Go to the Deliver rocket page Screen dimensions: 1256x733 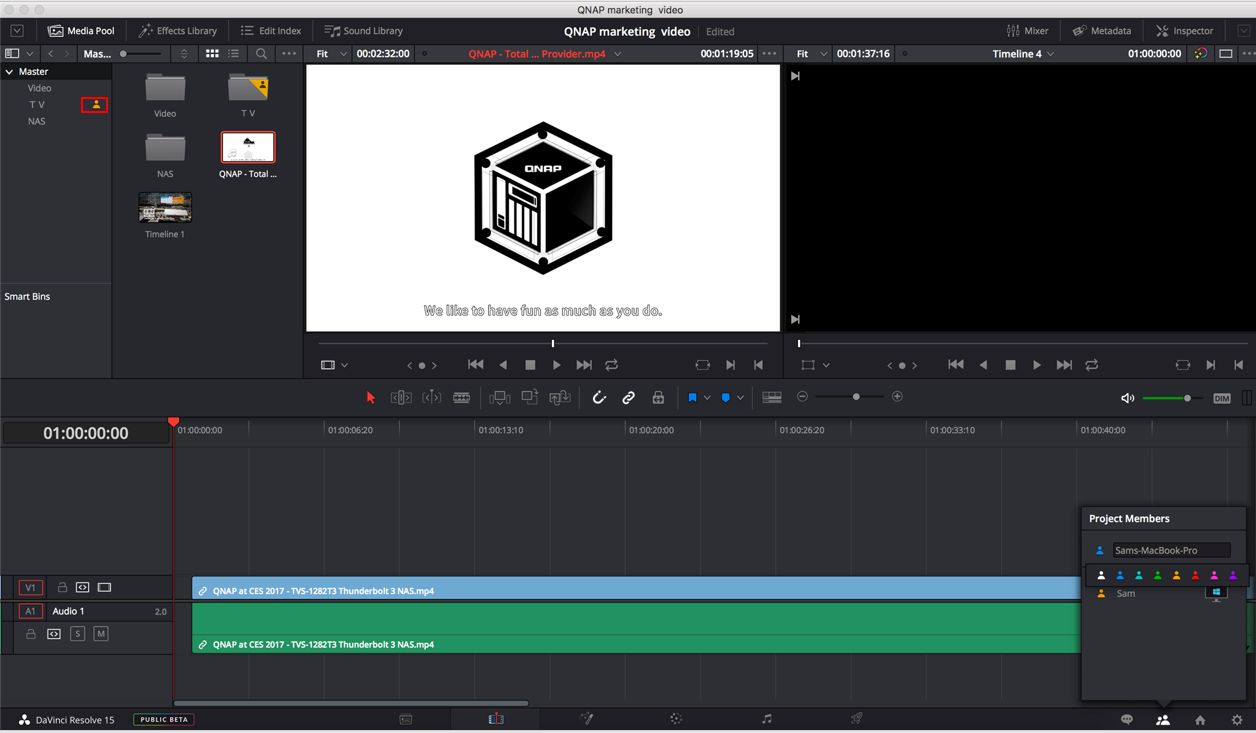tap(857, 719)
